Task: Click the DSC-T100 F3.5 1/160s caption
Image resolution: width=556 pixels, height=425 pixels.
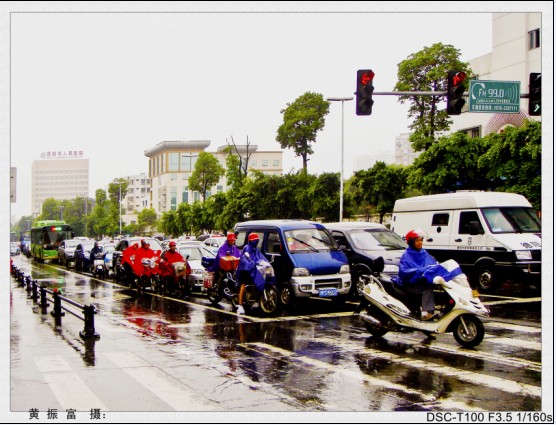Action: [489, 417]
